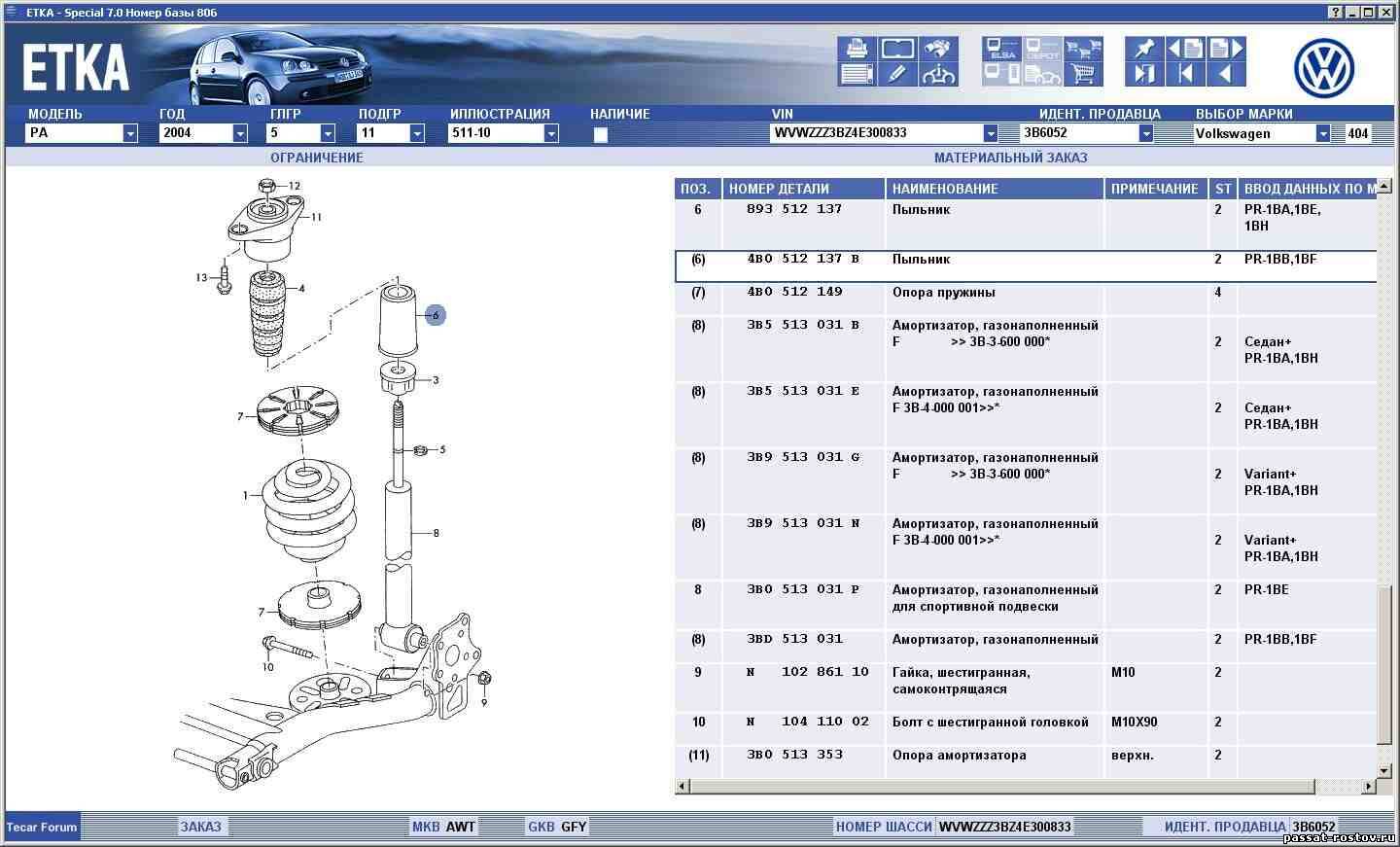Select part 3B0 513 031 P sport suspension row
Image resolution: width=1400 pixels, height=847 pixels.
point(1026,606)
